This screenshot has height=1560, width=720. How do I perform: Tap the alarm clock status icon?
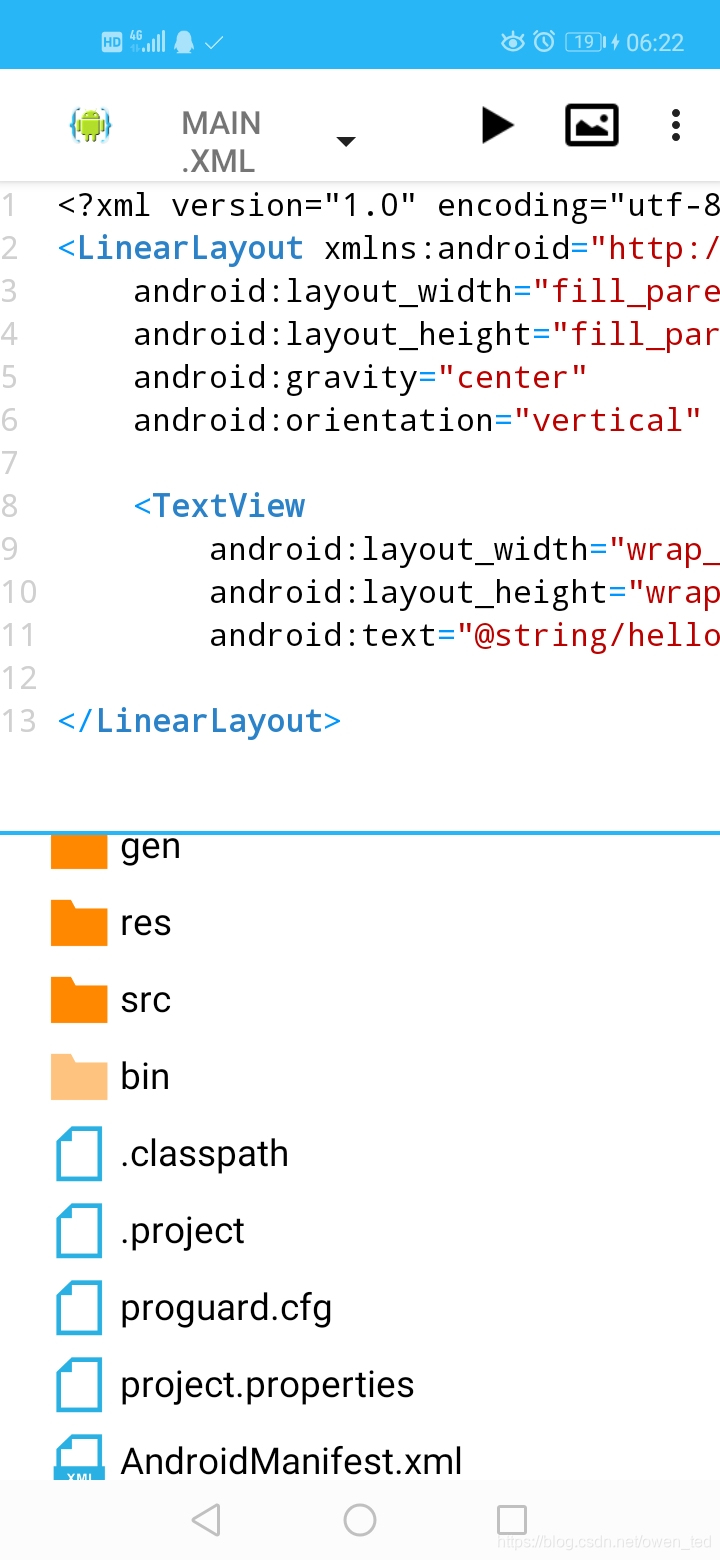pyautogui.click(x=544, y=42)
